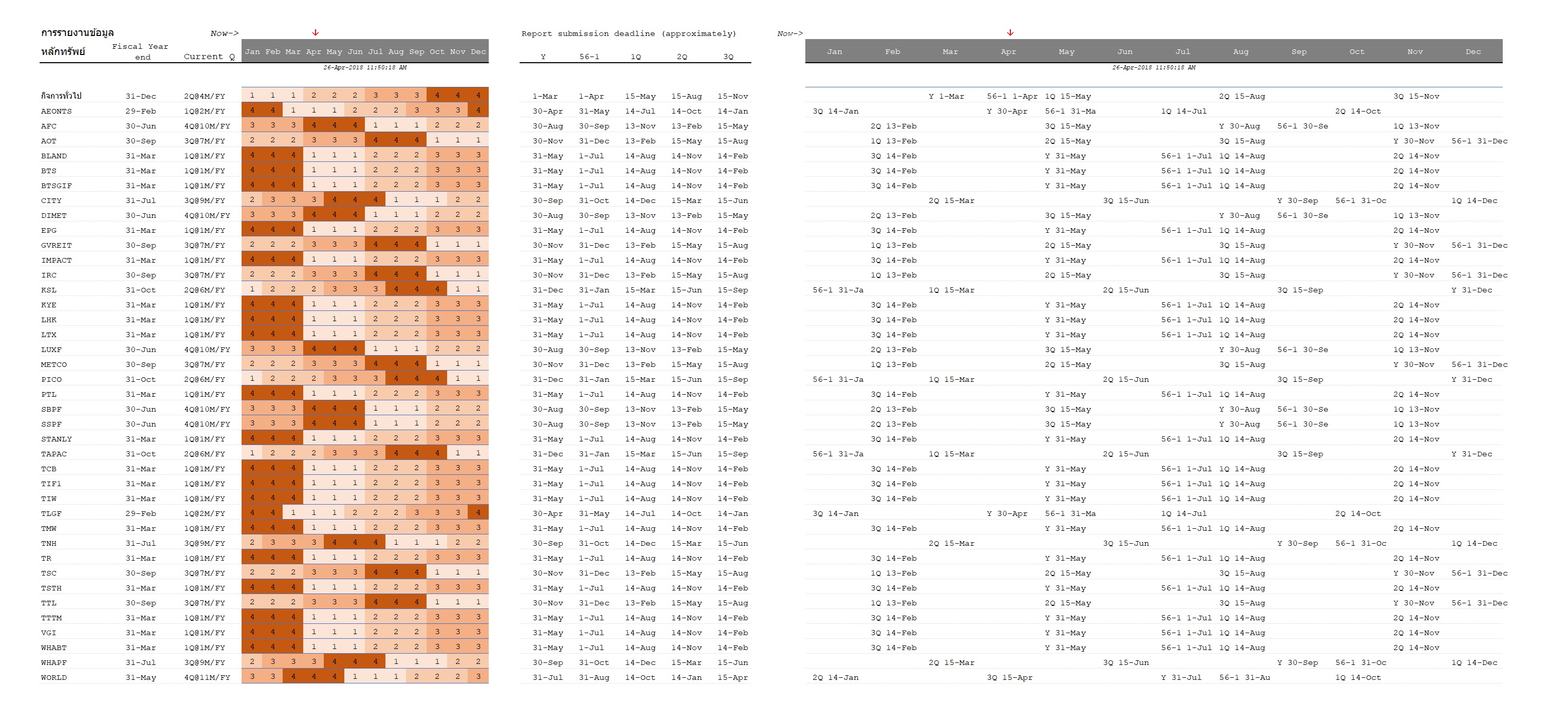Click the 'LUXF' ticker name
1568x703 pixels.
pos(51,350)
